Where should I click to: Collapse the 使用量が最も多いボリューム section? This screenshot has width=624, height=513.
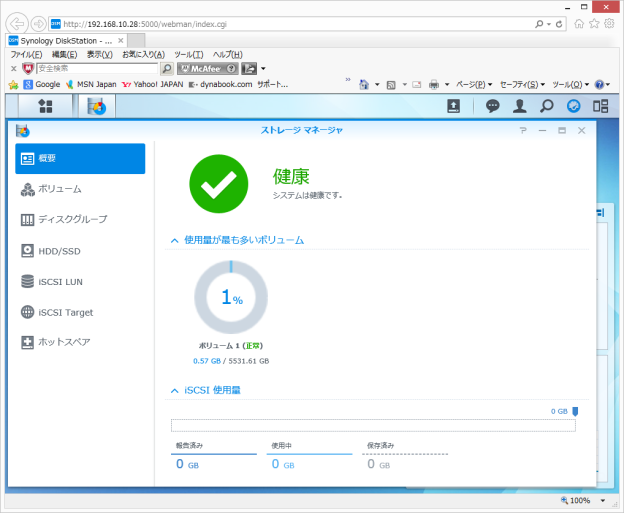(x=174, y=240)
